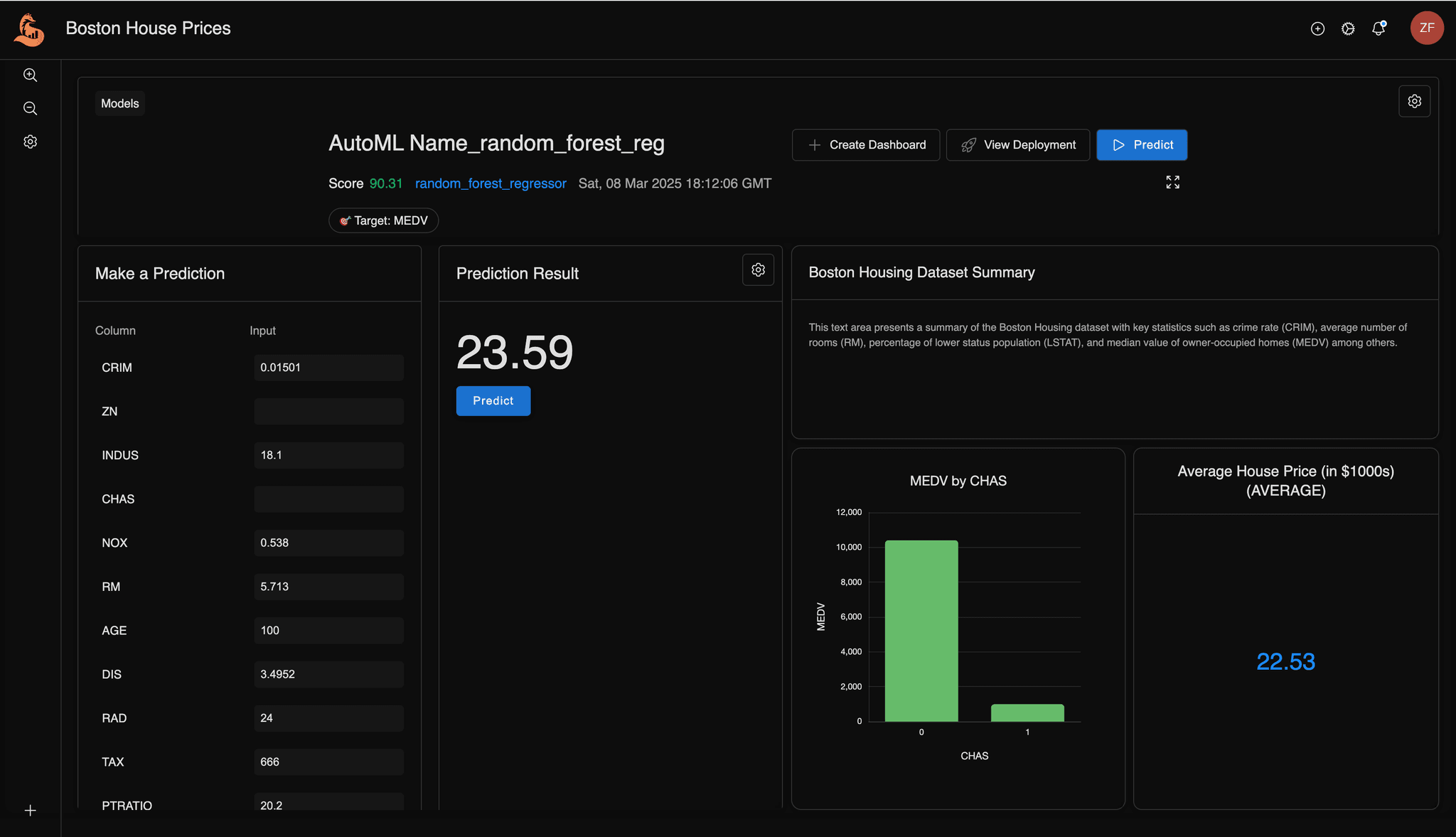Open the random_forest_regressor link
The height and width of the screenshot is (837, 1456).
pos(491,183)
